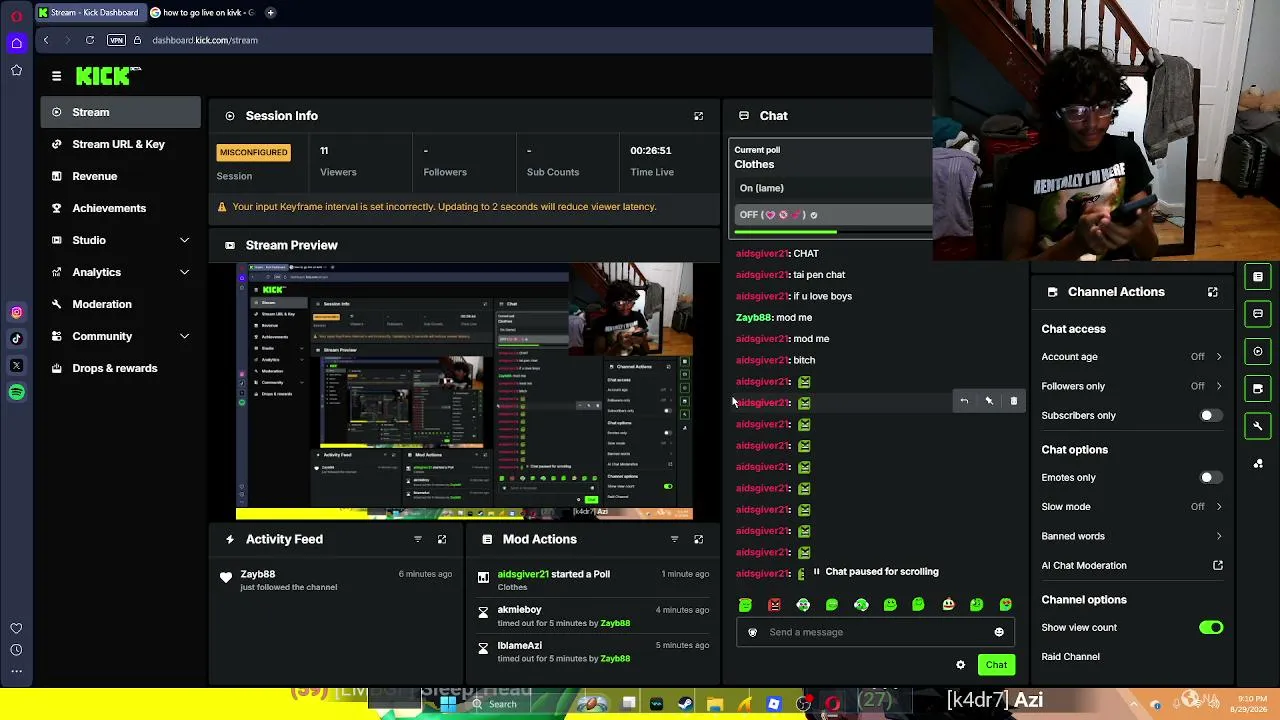1280x720 pixels.
Task: Send message with the green Chat button
Action: (996, 665)
